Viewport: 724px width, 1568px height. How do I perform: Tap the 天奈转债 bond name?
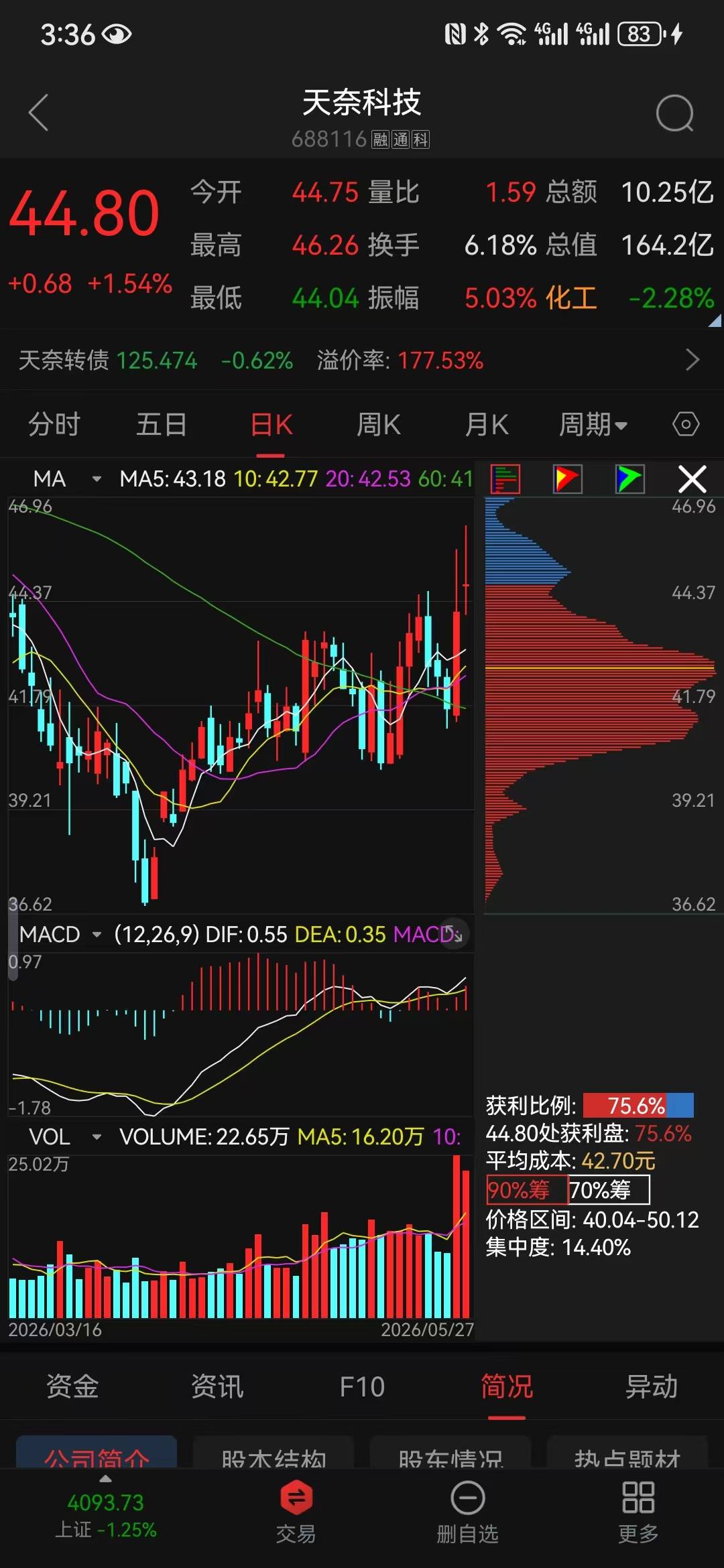pos(64,360)
